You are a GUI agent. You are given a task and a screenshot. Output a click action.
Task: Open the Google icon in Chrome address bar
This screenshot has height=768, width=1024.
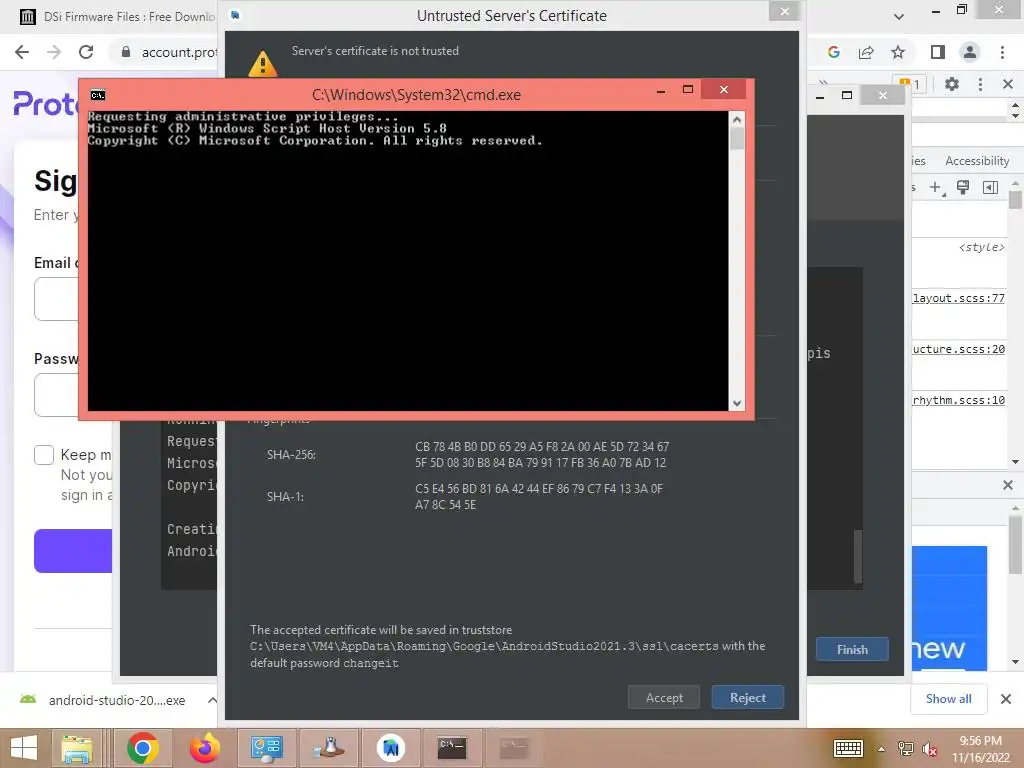click(x=834, y=52)
